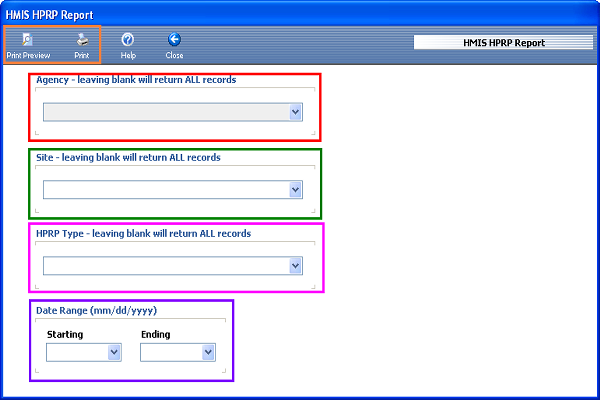This screenshot has width=600, height=400.
Task: Open Print Preview from the toolbar
Action: (x=27, y=45)
